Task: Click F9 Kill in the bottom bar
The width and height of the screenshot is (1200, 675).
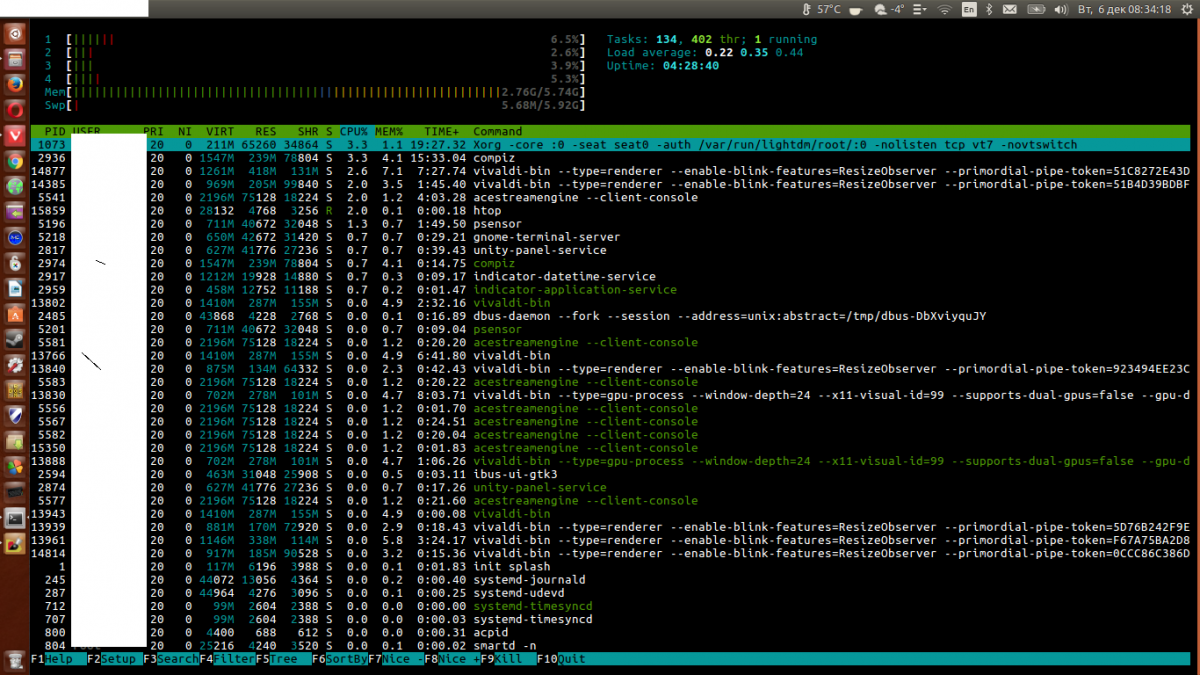Action: (x=508, y=660)
